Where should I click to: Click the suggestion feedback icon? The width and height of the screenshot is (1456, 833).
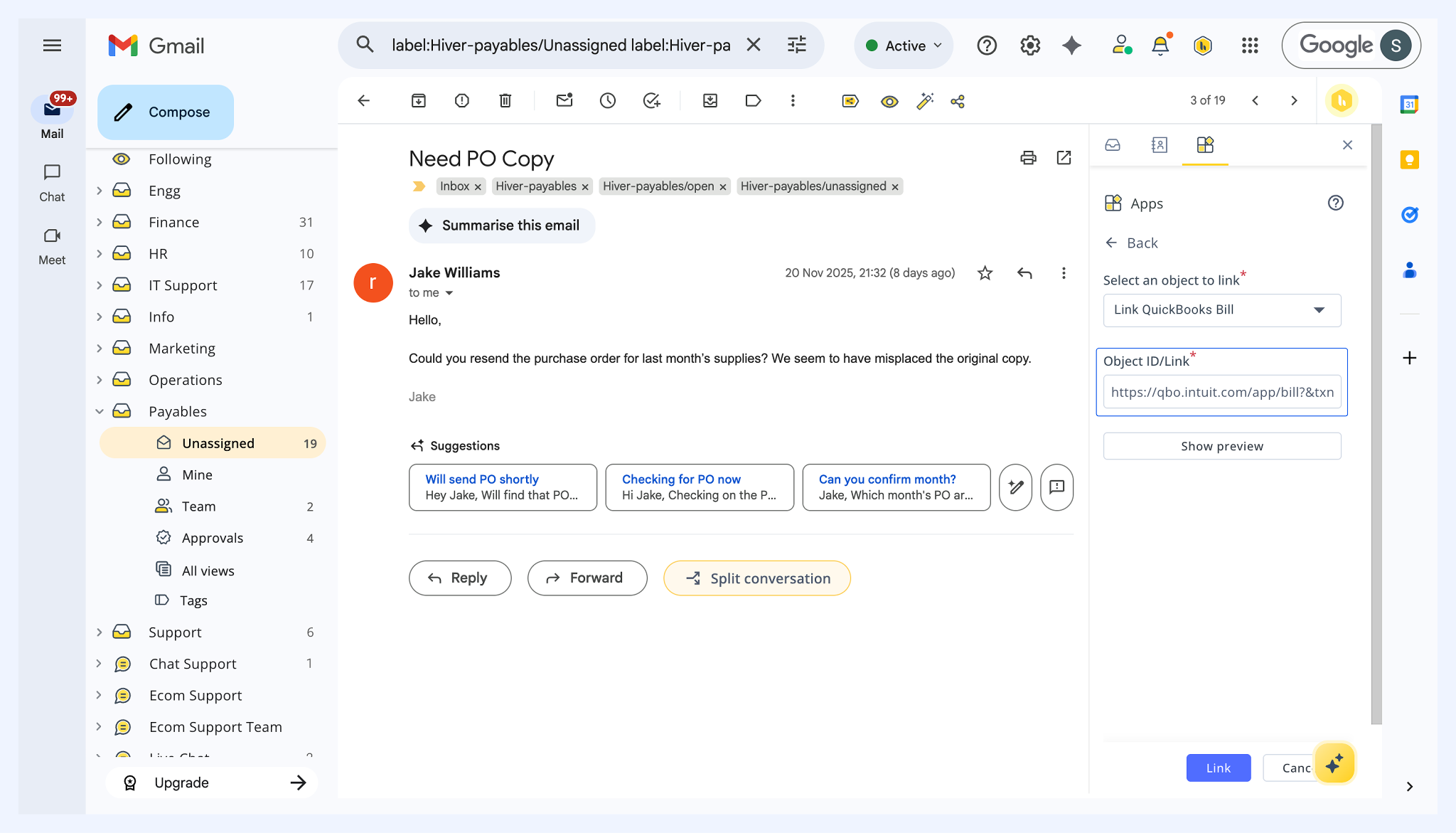tap(1056, 487)
